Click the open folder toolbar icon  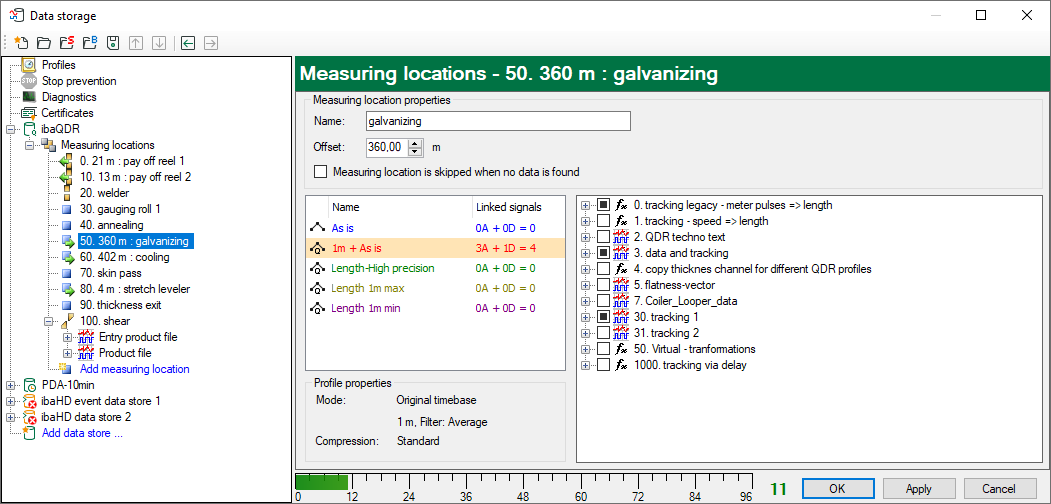coord(44,44)
